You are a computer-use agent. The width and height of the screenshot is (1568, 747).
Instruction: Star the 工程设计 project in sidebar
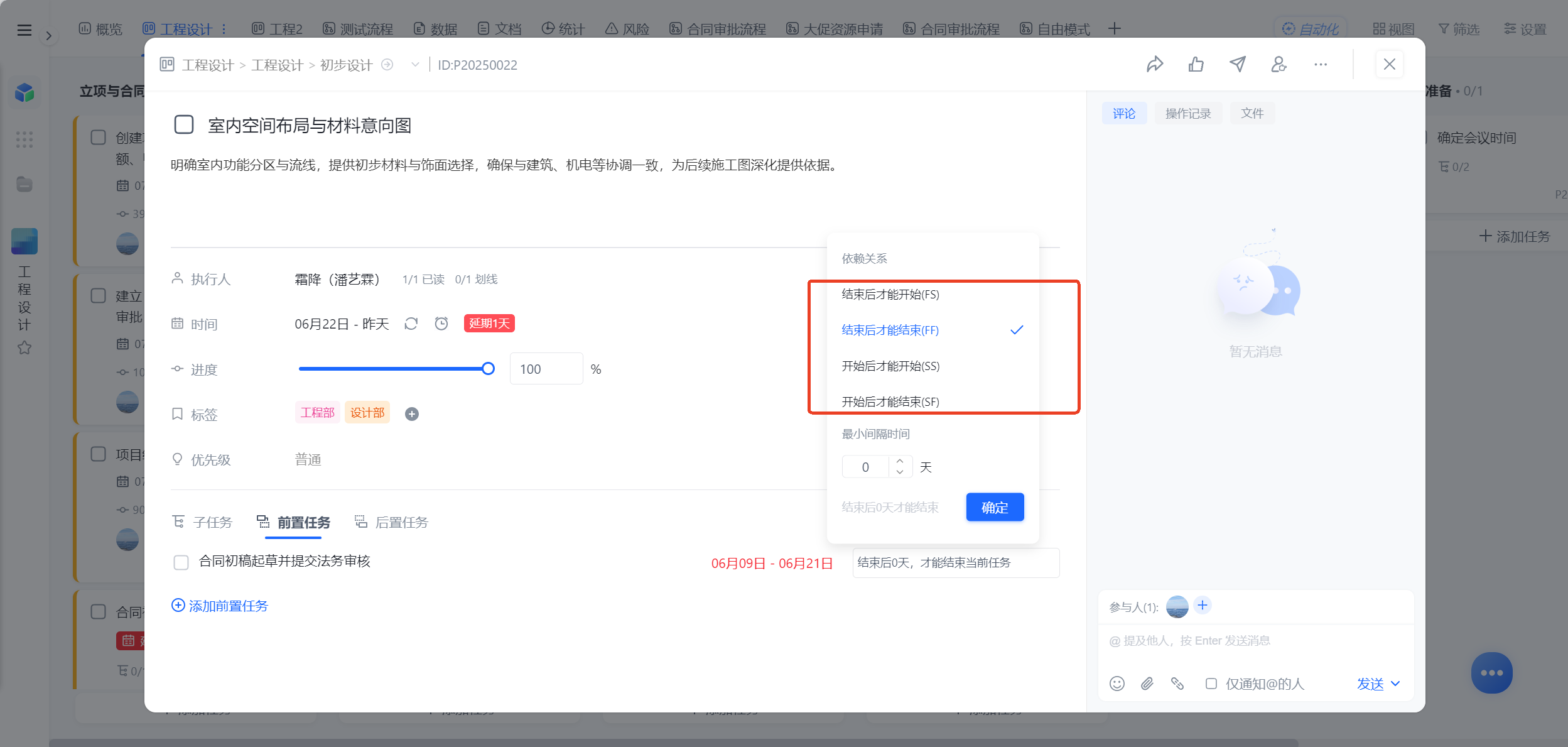click(x=24, y=347)
